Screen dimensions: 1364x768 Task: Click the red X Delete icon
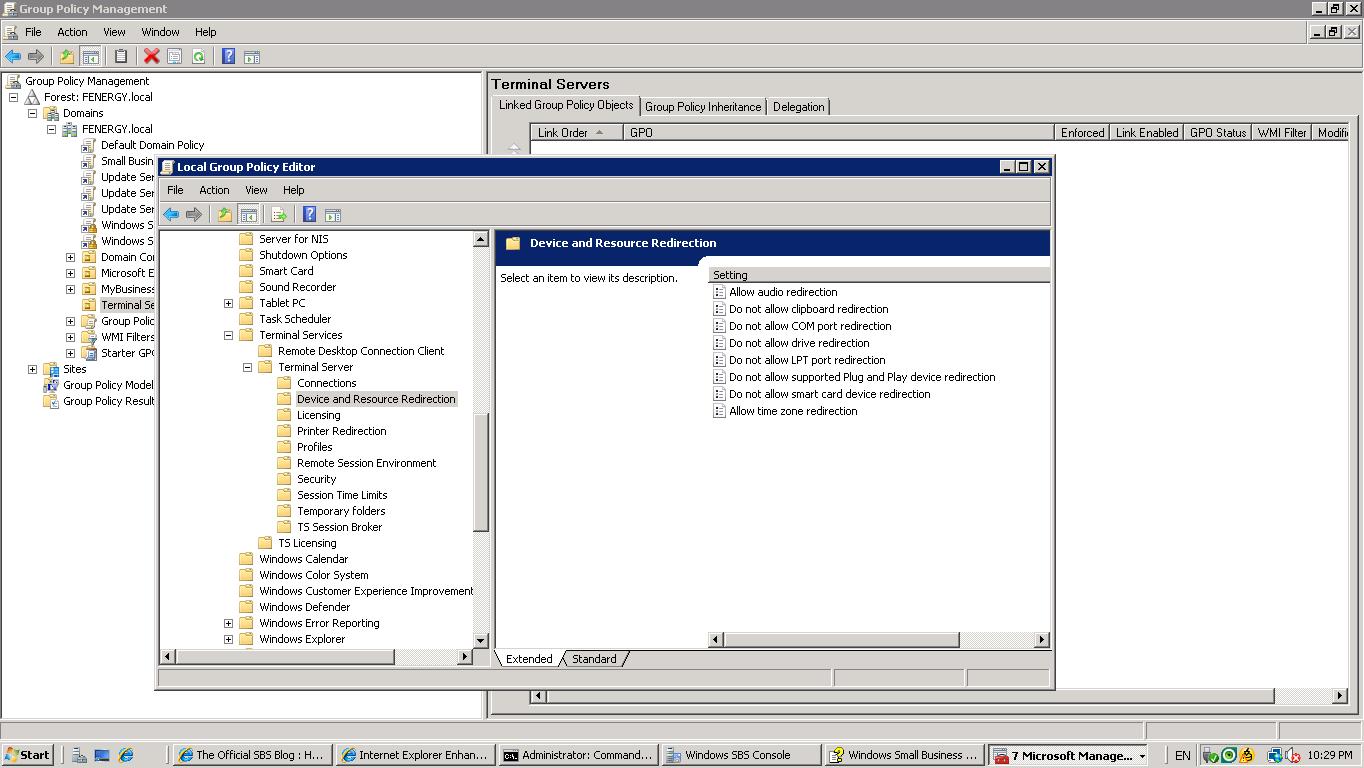click(151, 57)
